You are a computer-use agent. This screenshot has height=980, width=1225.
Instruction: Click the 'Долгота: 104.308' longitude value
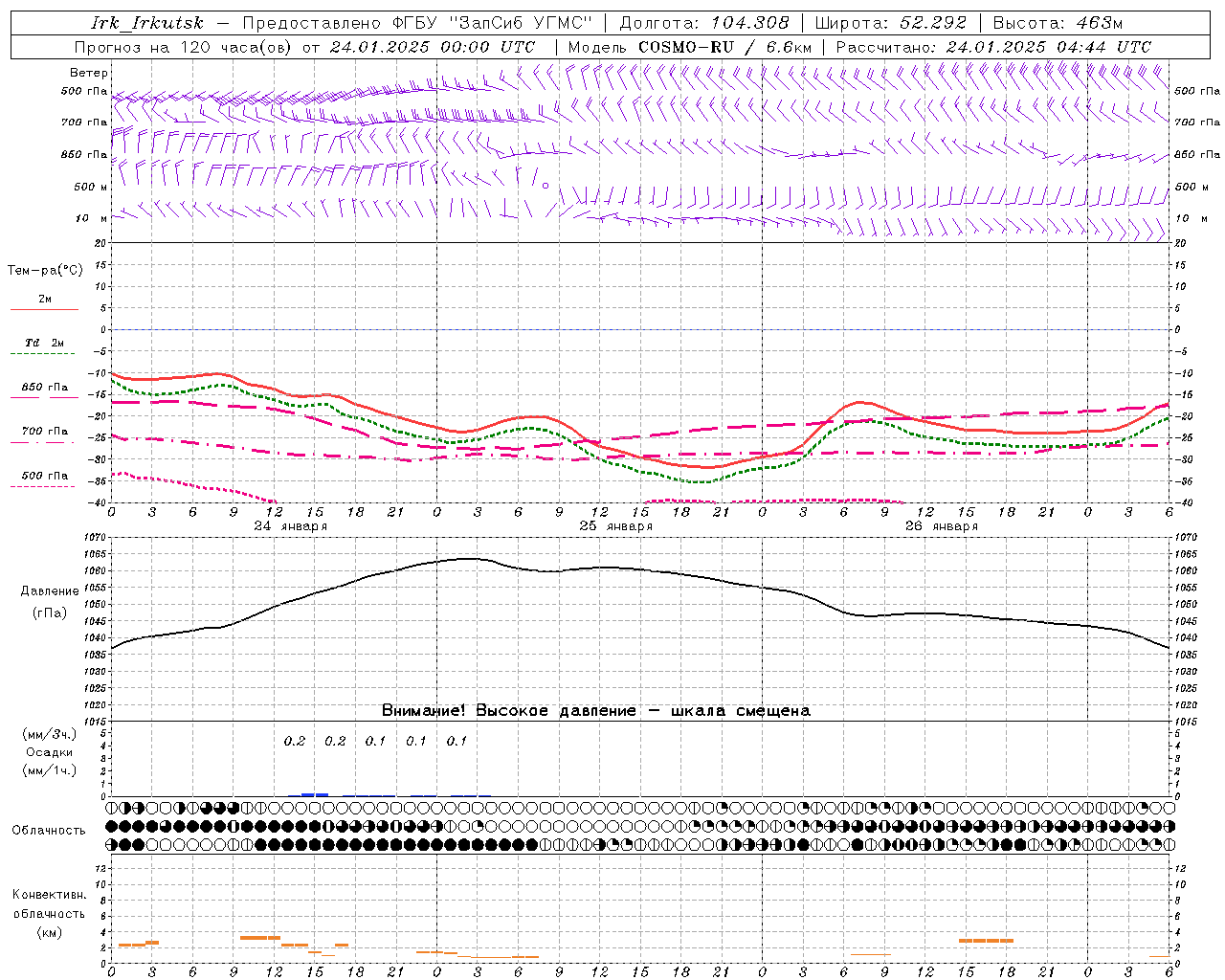(x=704, y=23)
